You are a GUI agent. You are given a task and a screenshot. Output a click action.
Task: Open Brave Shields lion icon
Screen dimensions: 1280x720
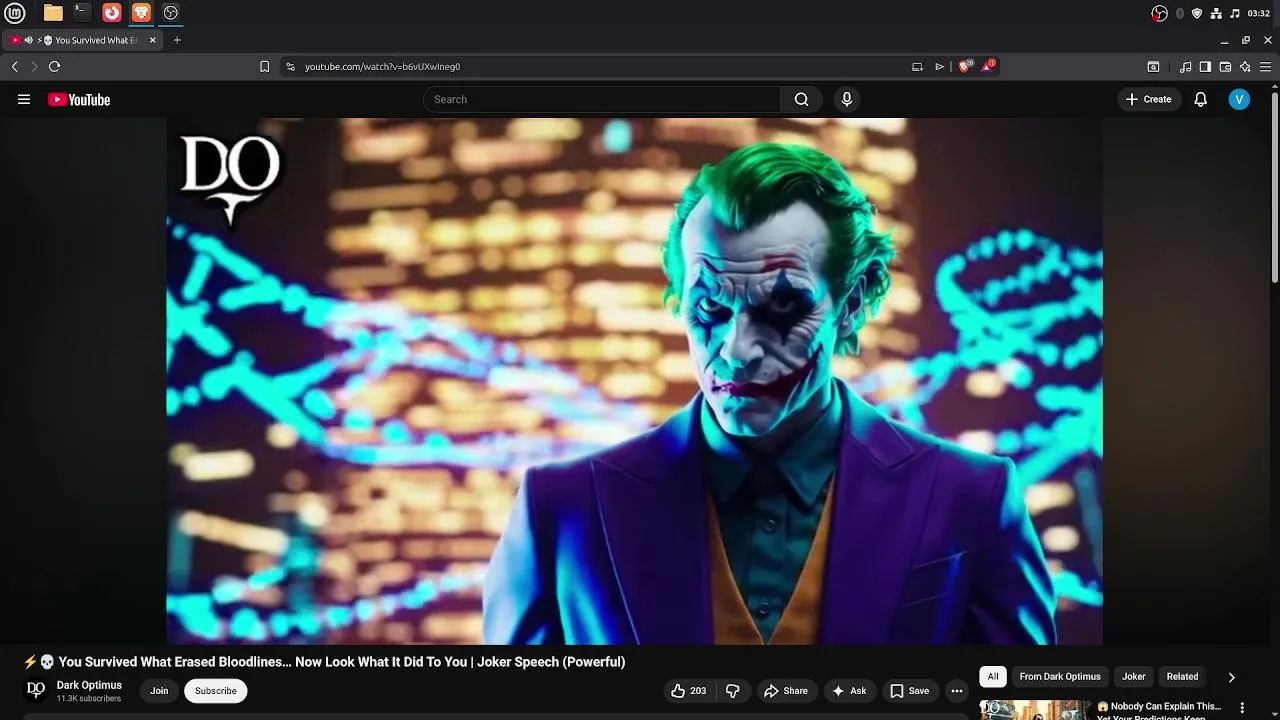pos(965,66)
